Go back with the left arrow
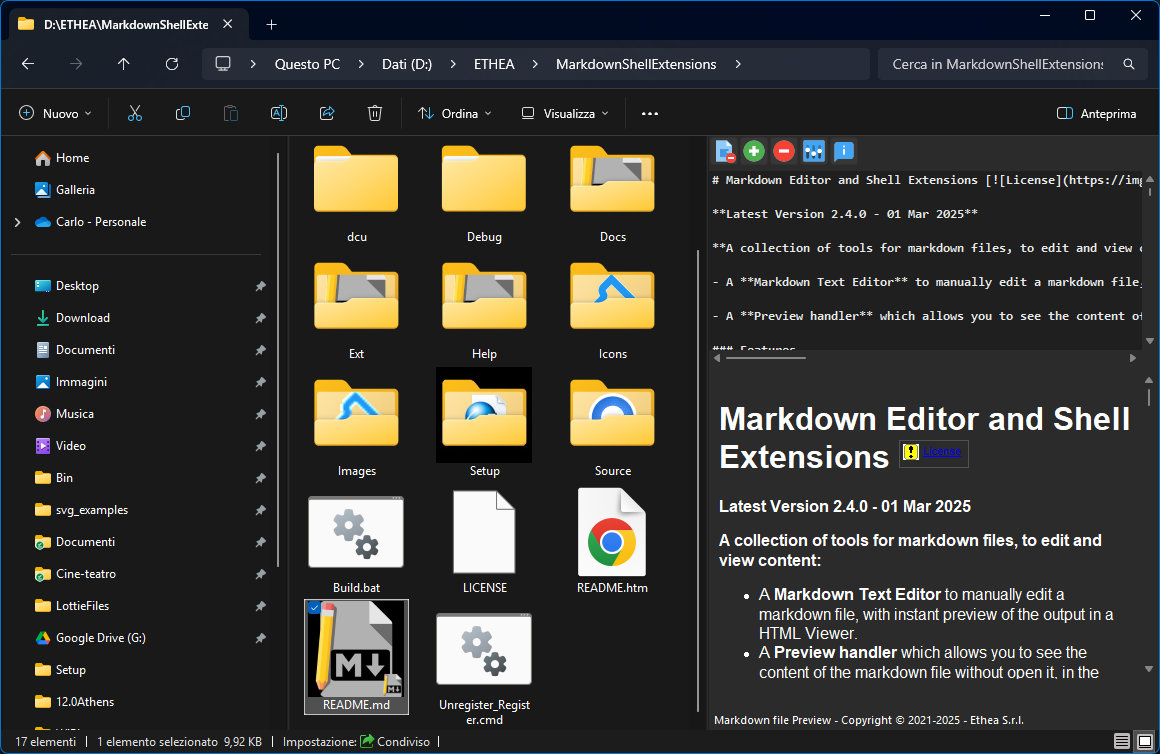The height and width of the screenshot is (754, 1160). click(x=28, y=64)
